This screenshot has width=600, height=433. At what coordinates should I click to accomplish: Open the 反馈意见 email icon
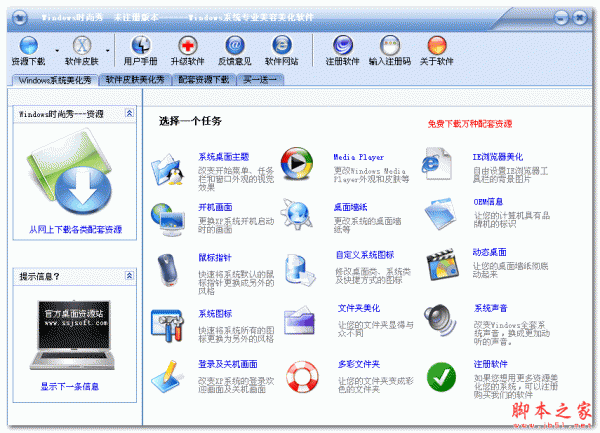235,46
